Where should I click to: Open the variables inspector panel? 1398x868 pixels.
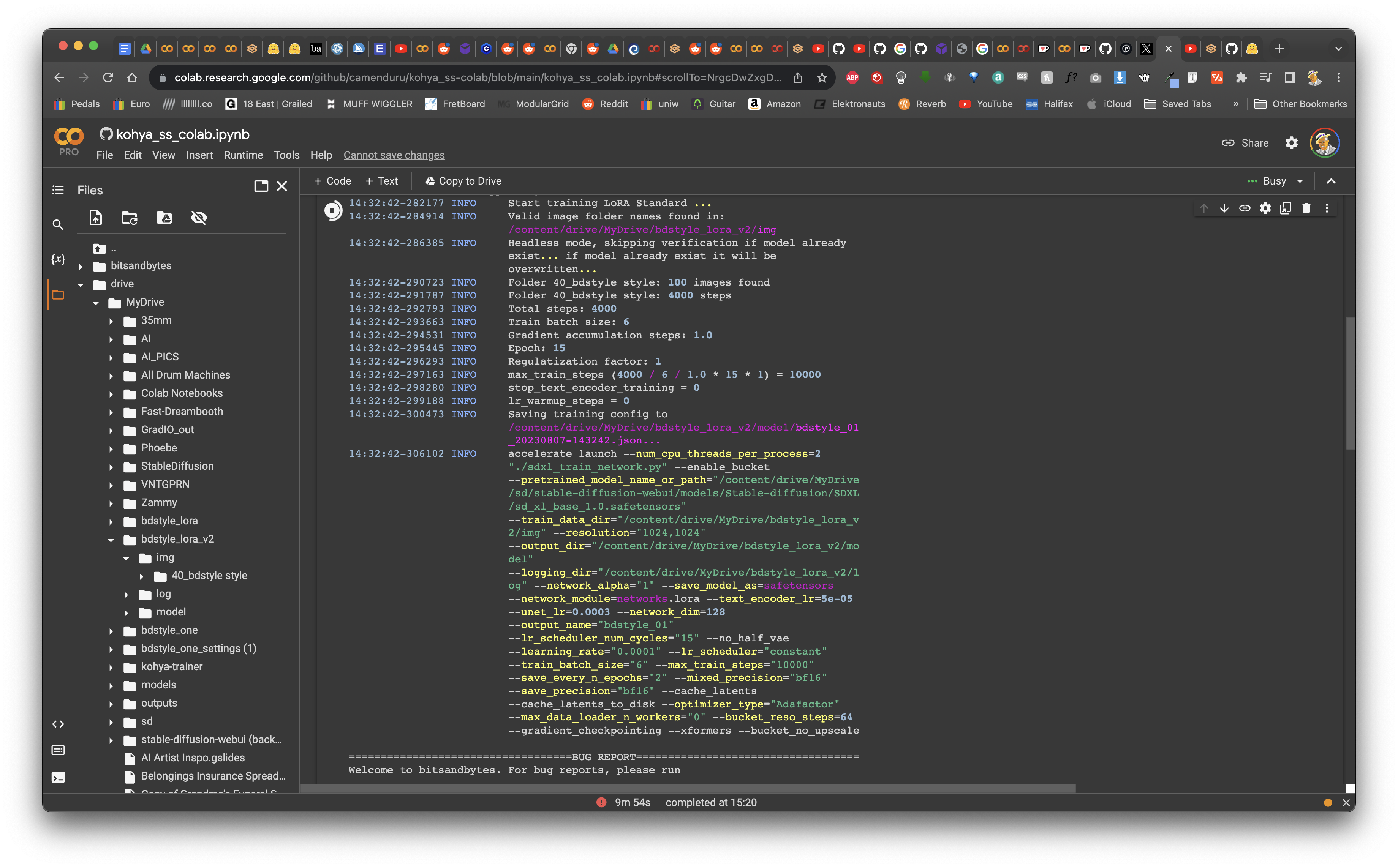[x=58, y=259]
